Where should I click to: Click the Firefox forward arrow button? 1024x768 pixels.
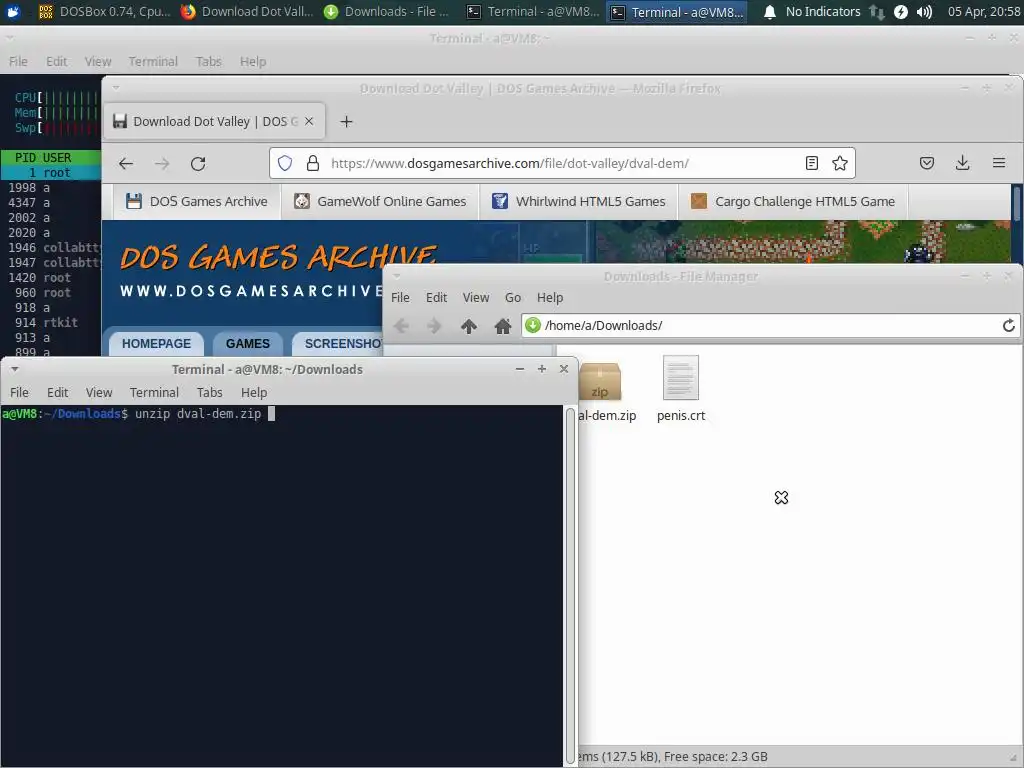(x=162, y=163)
